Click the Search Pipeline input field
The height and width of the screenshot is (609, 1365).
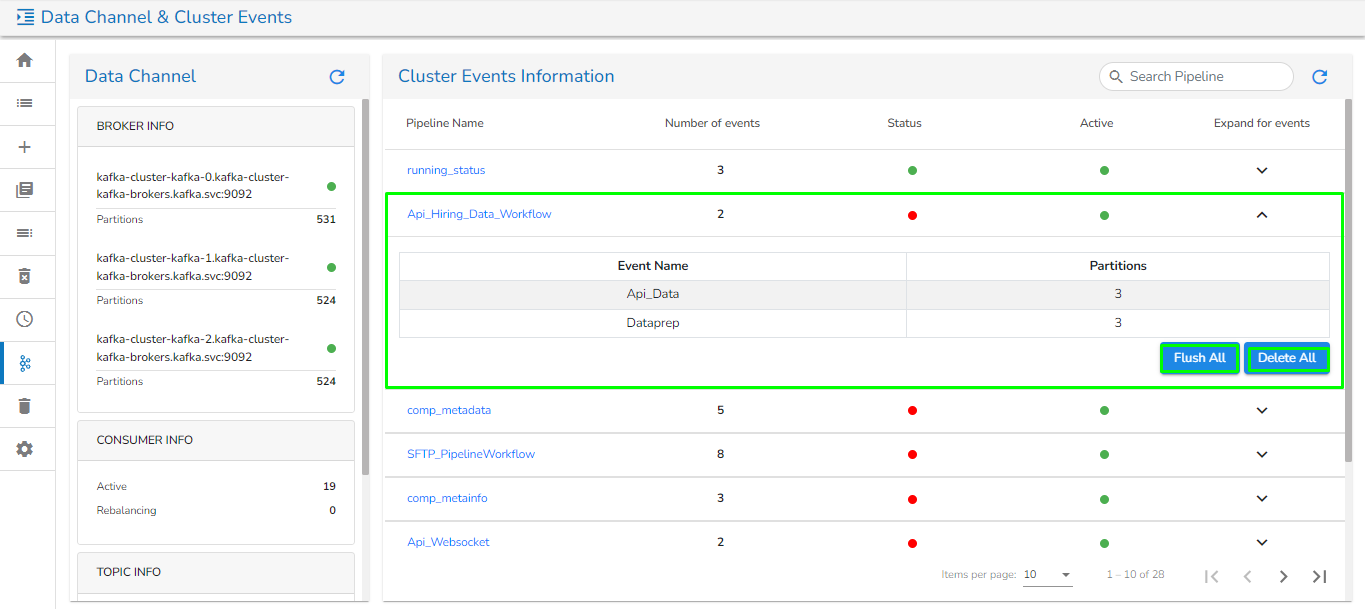(1205, 77)
